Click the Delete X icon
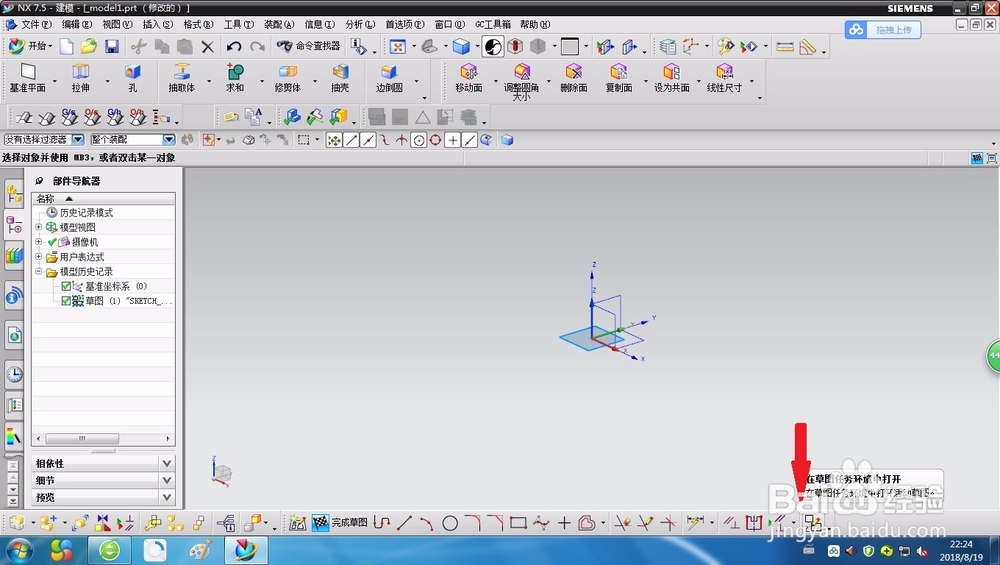This screenshot has height=565, width=1000. point(207,47)
